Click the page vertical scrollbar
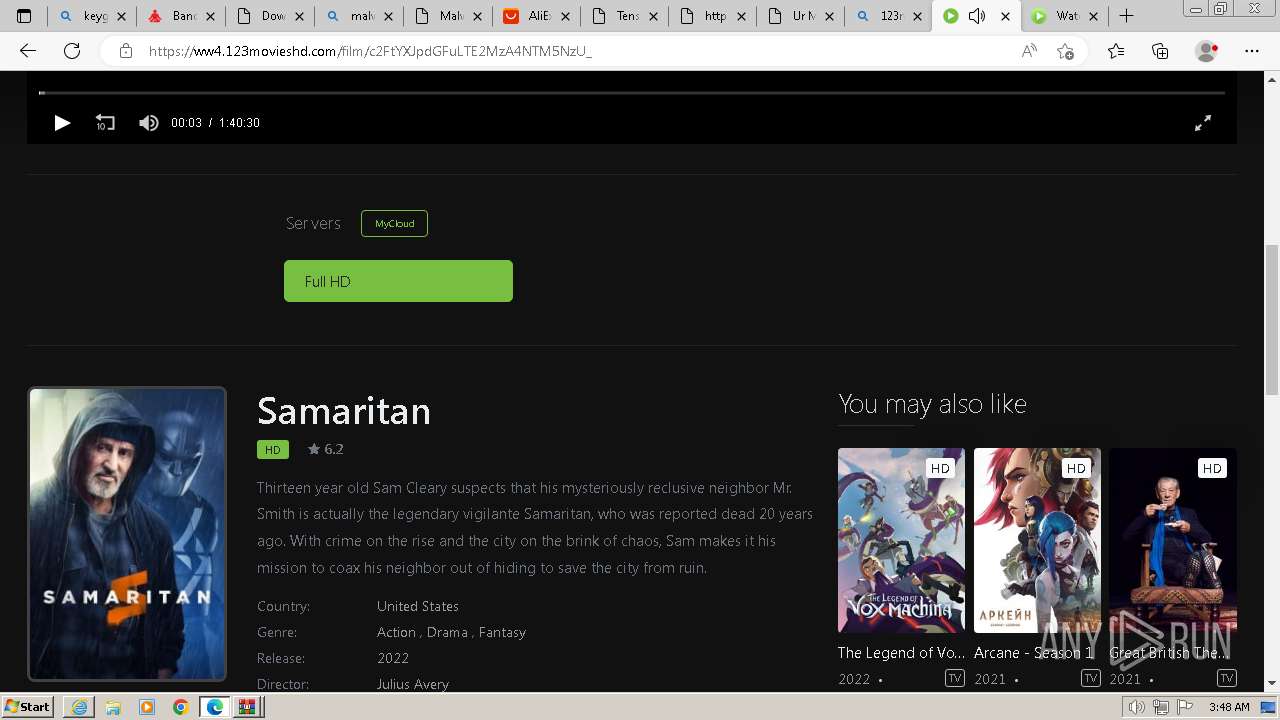Image resolution: width=1280 pixels, height=720 pixels. tap(1272, 320)
